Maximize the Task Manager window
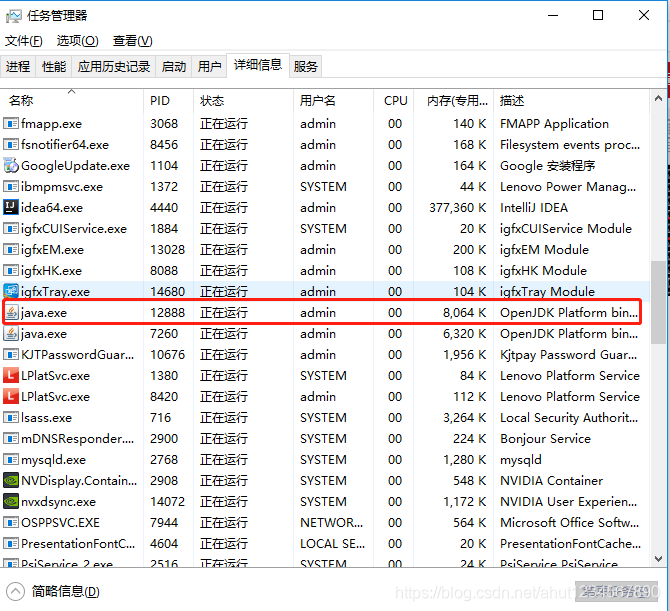The width and height of the screenshot is (670, 611). coord(598,15)
